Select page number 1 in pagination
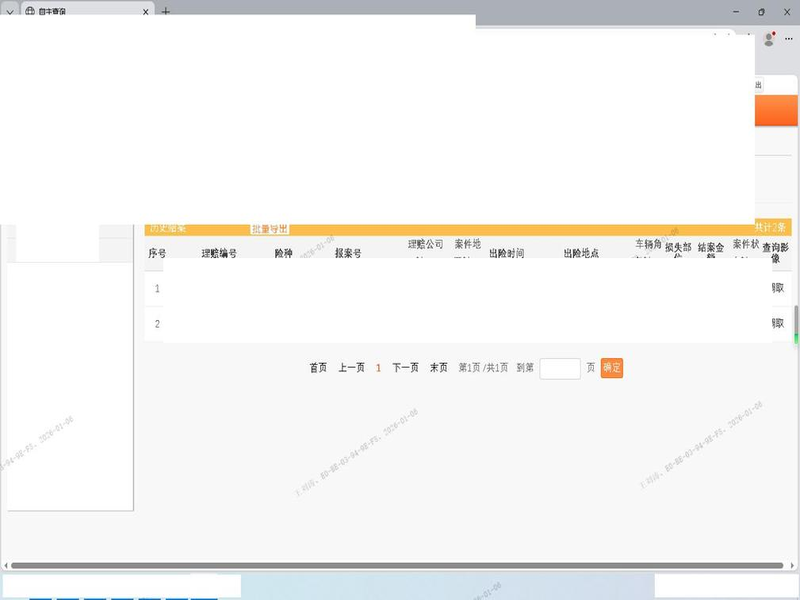The image size is (800, 600). pos(378,368)
